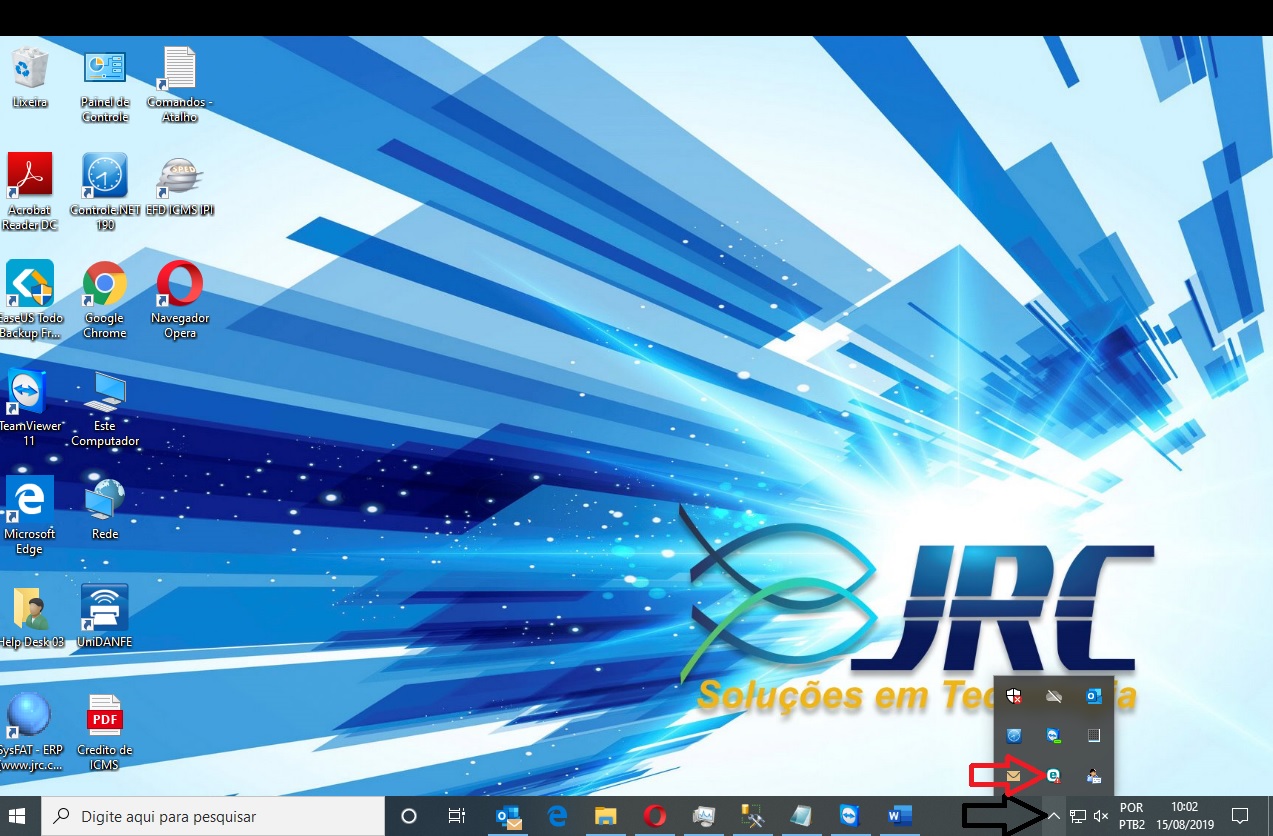This screenshot has width=1273, height=836.
Task: Open File Explorer from the taskbar
Action: 606,816
